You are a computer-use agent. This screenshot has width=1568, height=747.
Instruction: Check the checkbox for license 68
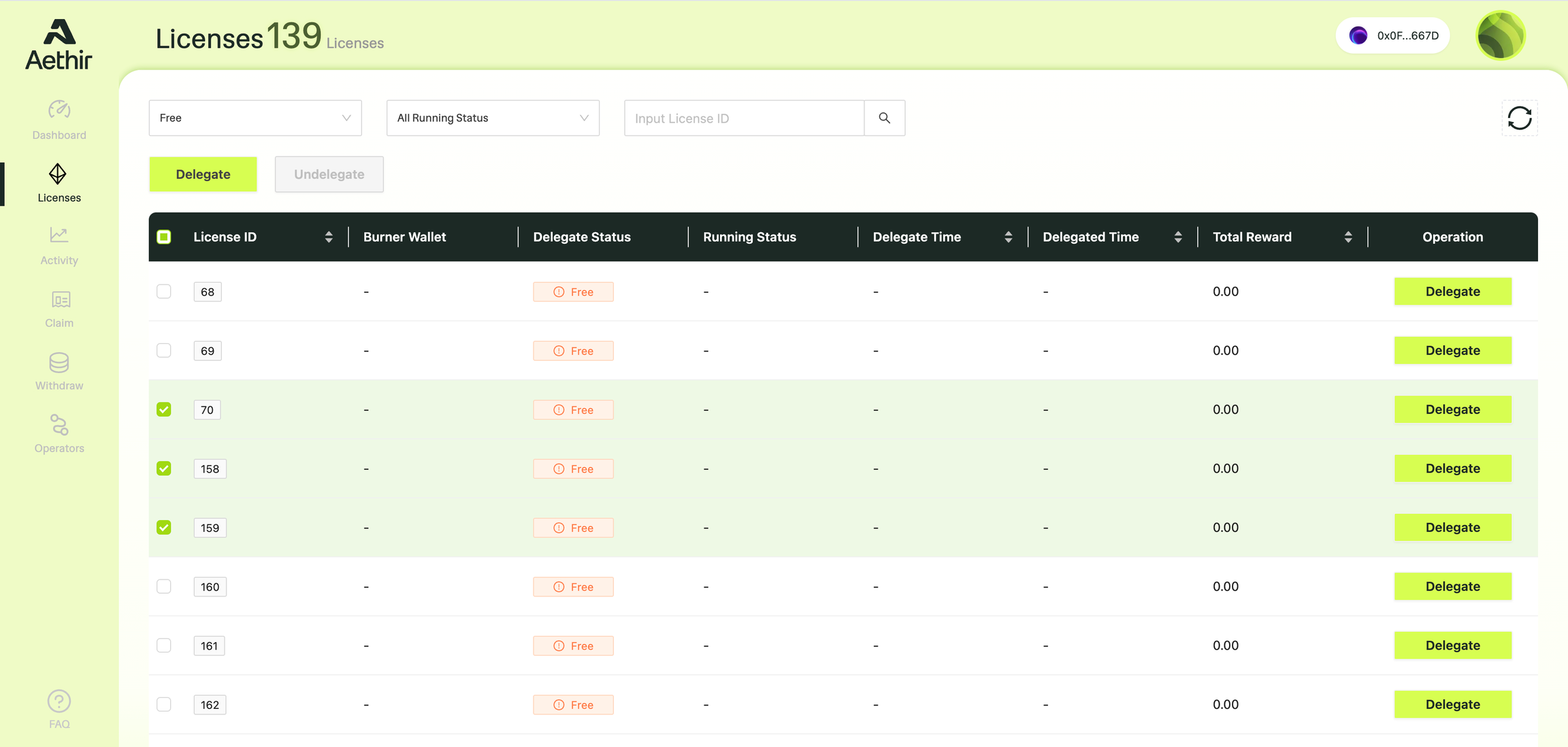pos(164,291)
